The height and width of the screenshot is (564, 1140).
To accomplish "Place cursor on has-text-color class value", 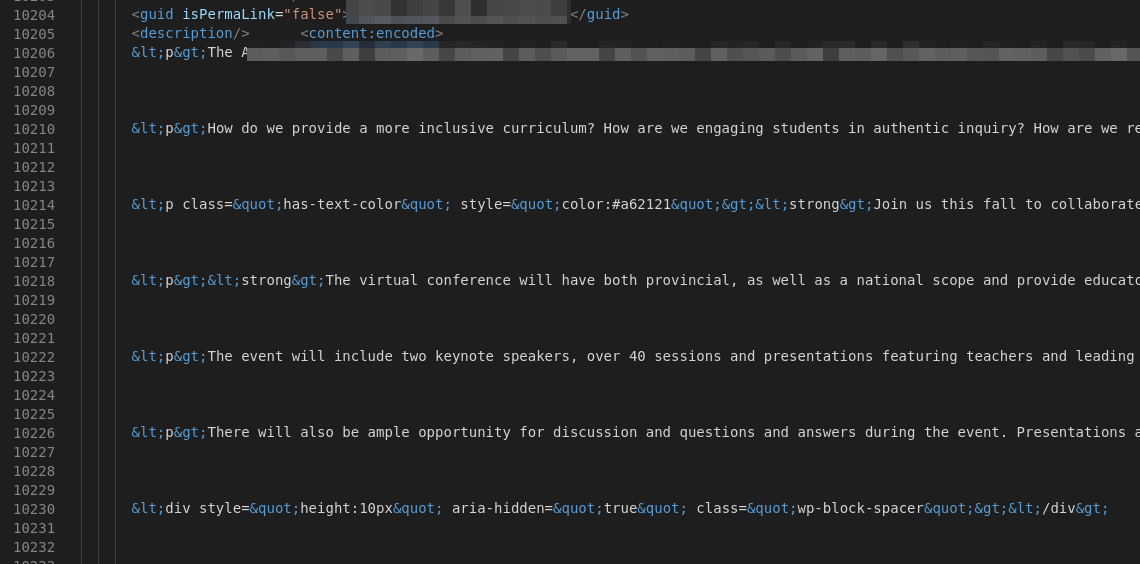I will pos(342,204).
